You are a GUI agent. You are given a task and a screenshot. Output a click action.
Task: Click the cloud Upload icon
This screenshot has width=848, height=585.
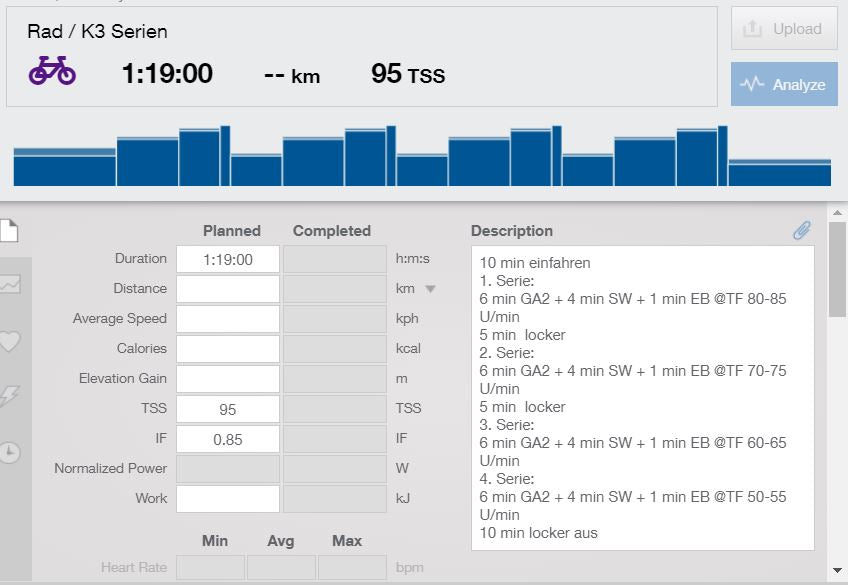[751, 28]
